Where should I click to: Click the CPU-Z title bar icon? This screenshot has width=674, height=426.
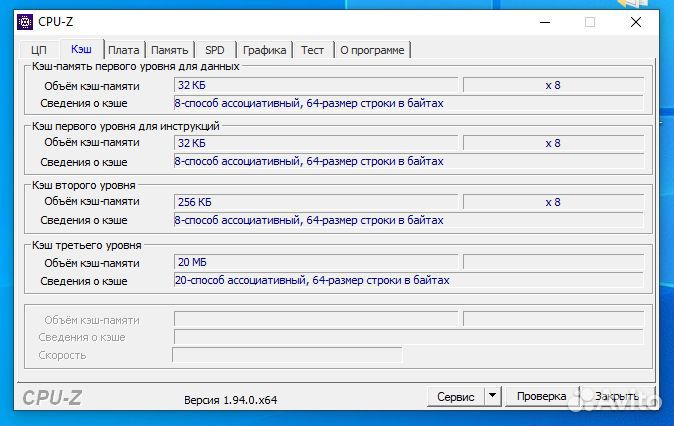tap(25, 21)
